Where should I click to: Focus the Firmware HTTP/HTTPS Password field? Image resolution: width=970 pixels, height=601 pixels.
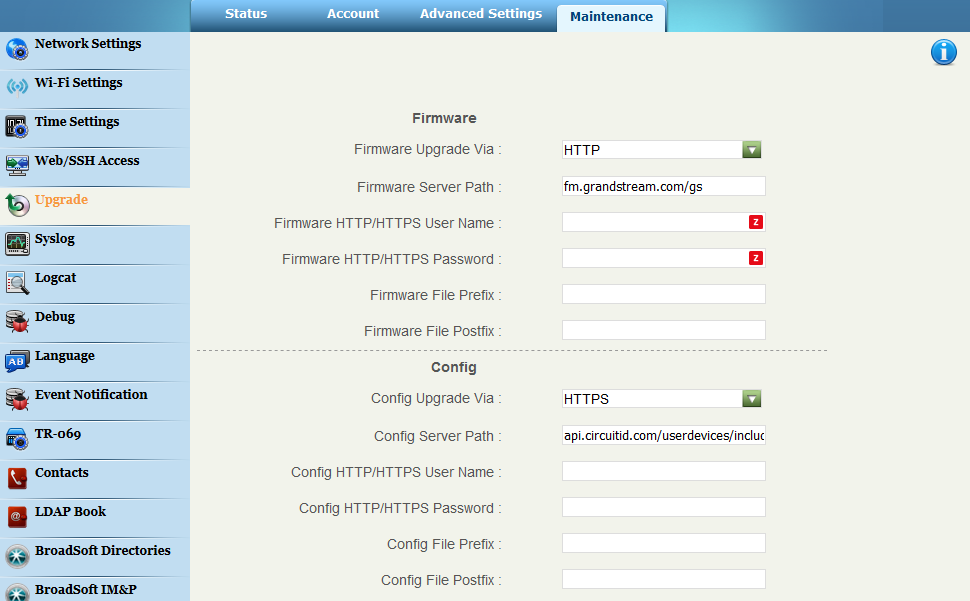pos(664,258)
